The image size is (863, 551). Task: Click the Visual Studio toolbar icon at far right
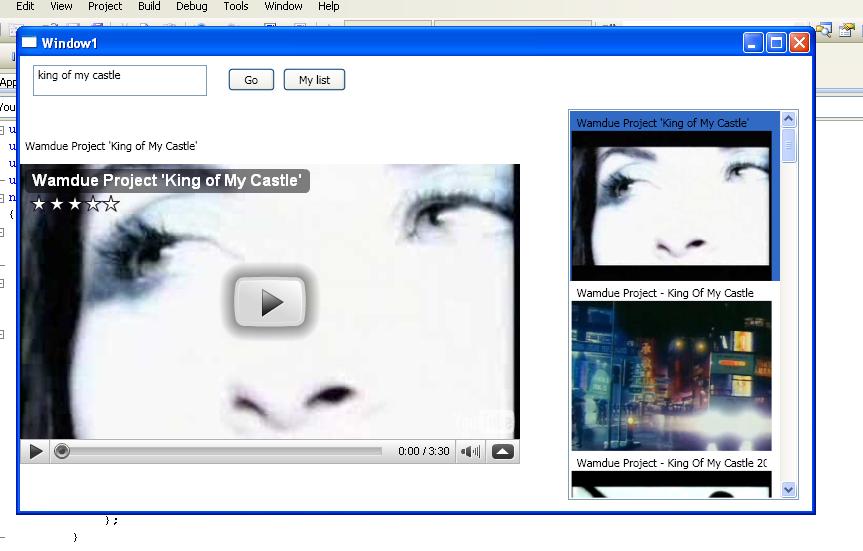tap(847, 30)
